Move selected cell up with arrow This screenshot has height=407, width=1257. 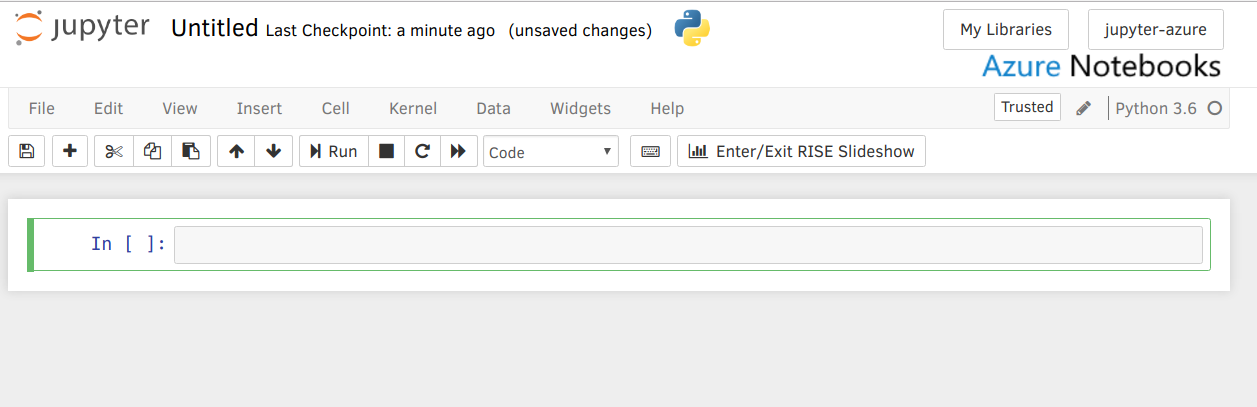236,151
